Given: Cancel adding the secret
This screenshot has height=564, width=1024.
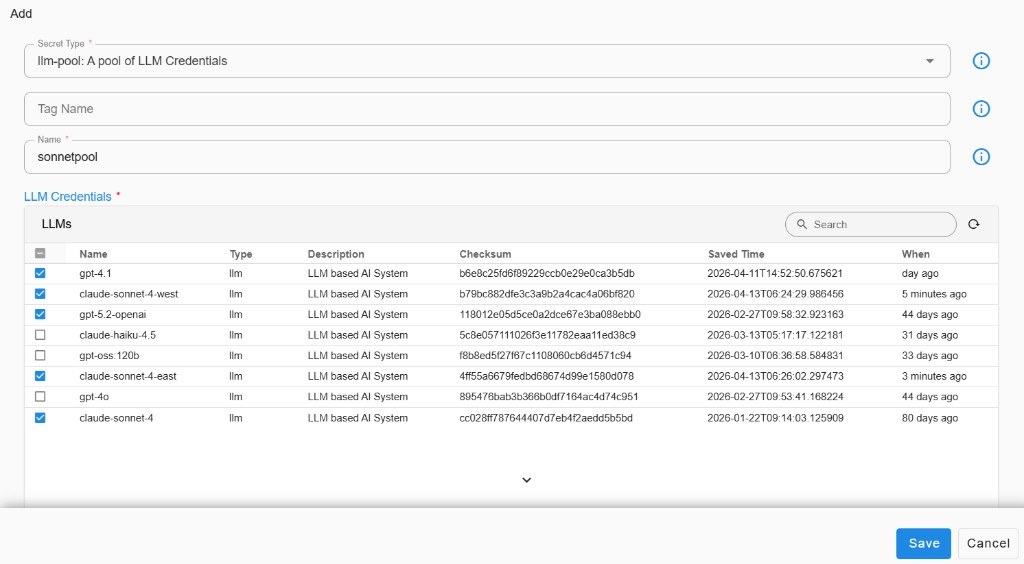Looking at the screenshot, I should [x=988, y=543].
